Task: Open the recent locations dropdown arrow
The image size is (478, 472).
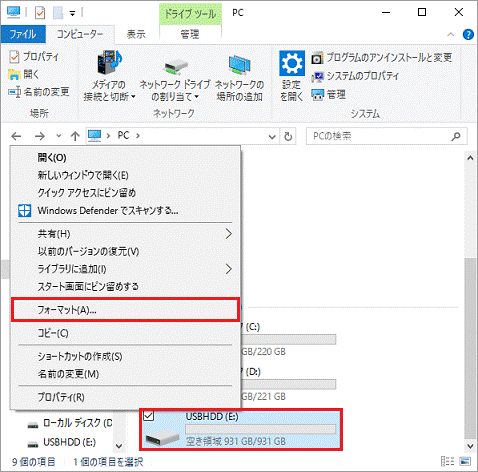Action: click(59, 136)
